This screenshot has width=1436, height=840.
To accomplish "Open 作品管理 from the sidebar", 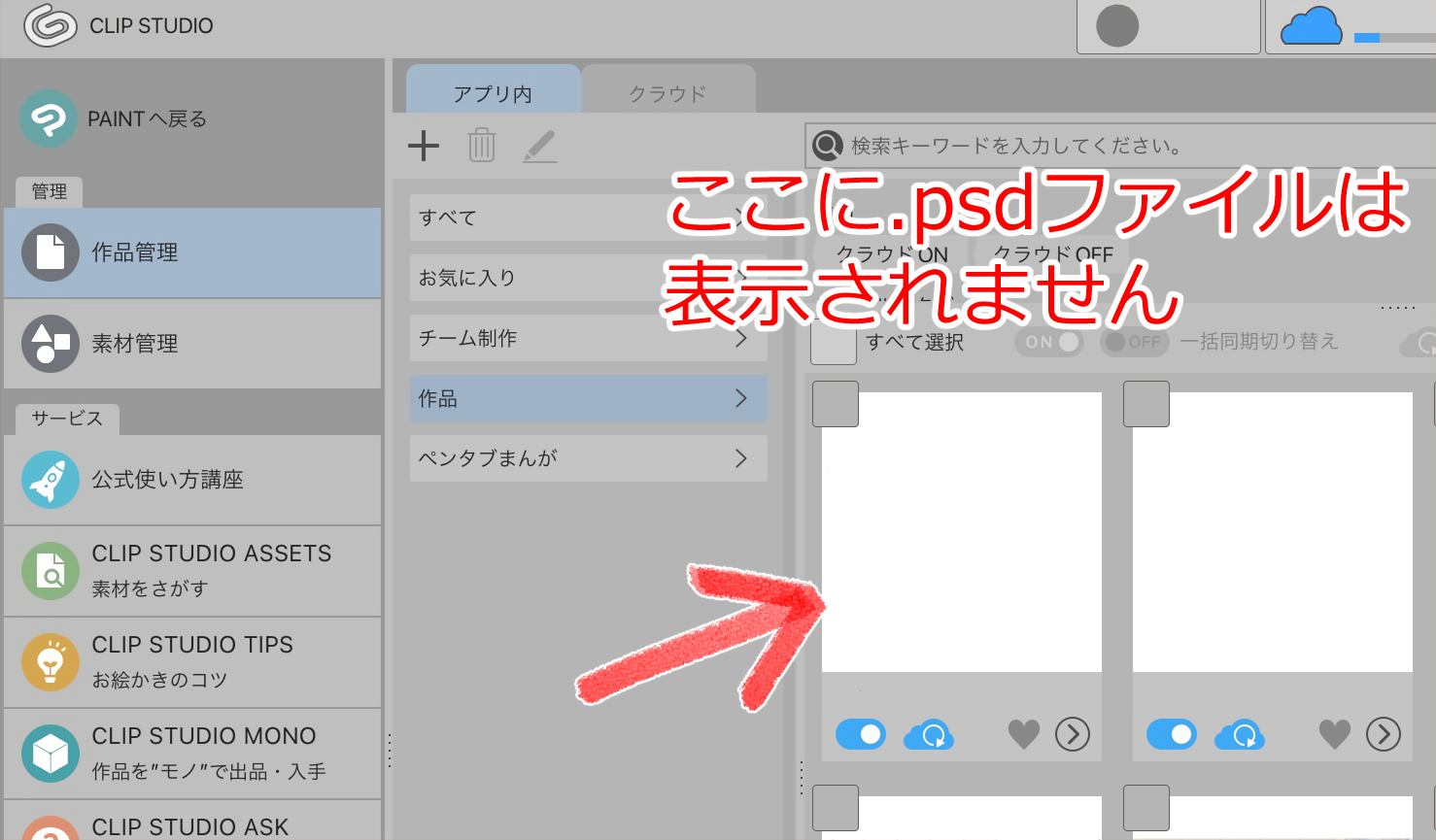I will coord(192,252).
